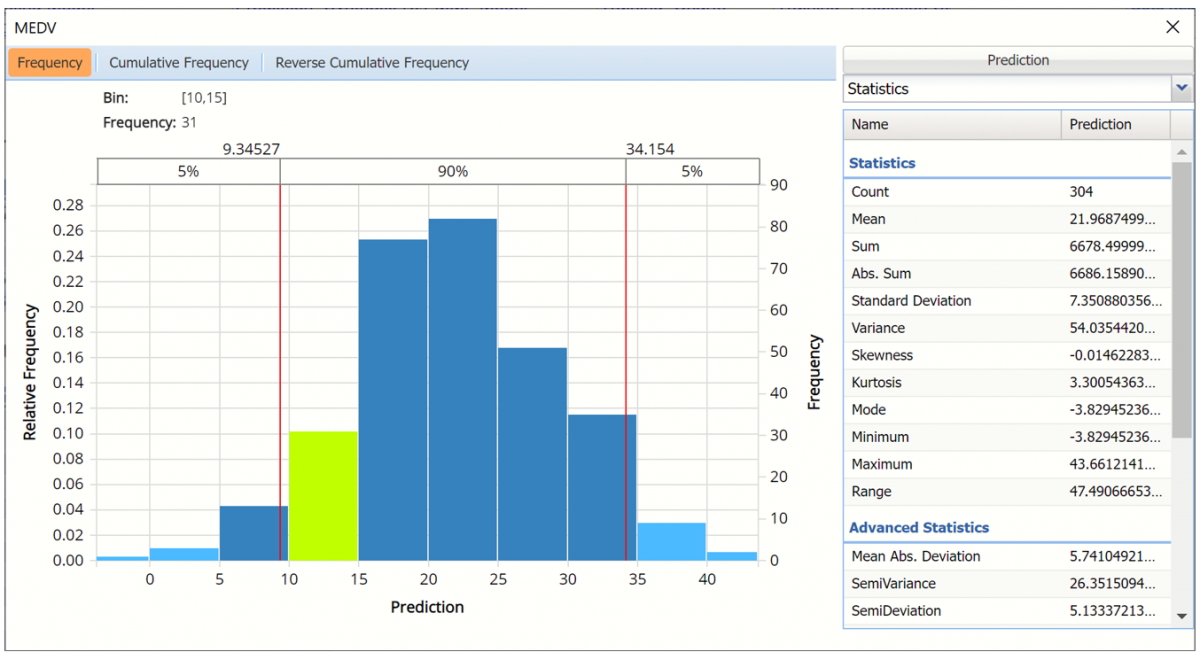Open Reverse Cumulative Frequency tab
Screen dimensions: 1200x652
pyautogui.click(x=372, y=63)
